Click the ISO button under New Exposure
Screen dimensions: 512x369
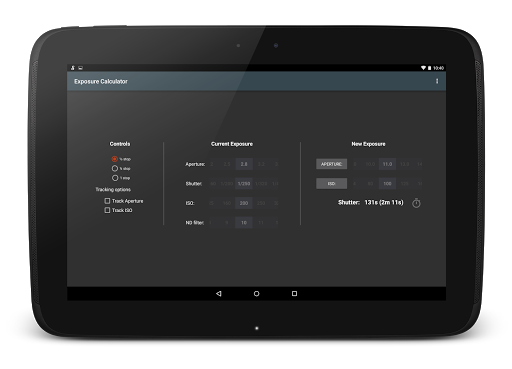point(331,184)
